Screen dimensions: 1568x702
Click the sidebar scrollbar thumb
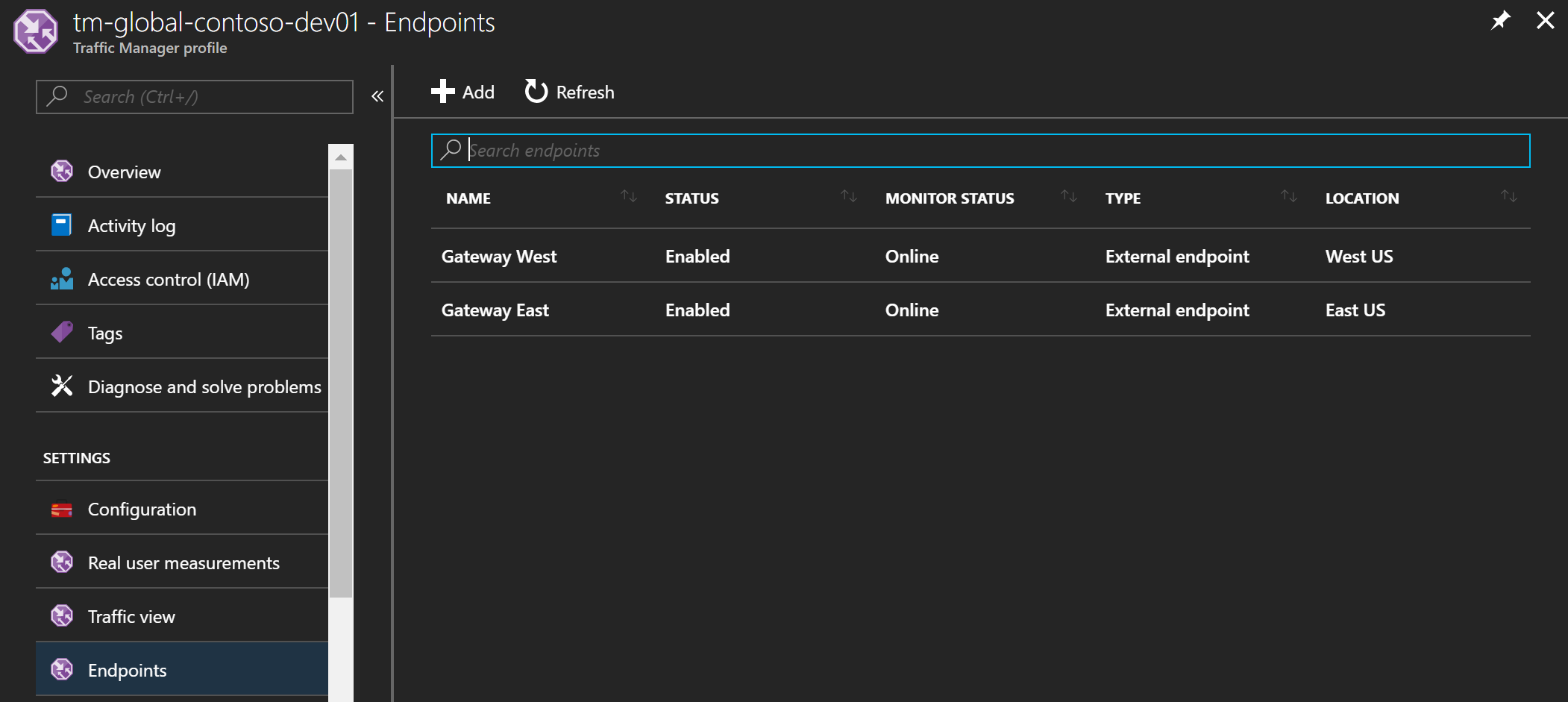341,383
